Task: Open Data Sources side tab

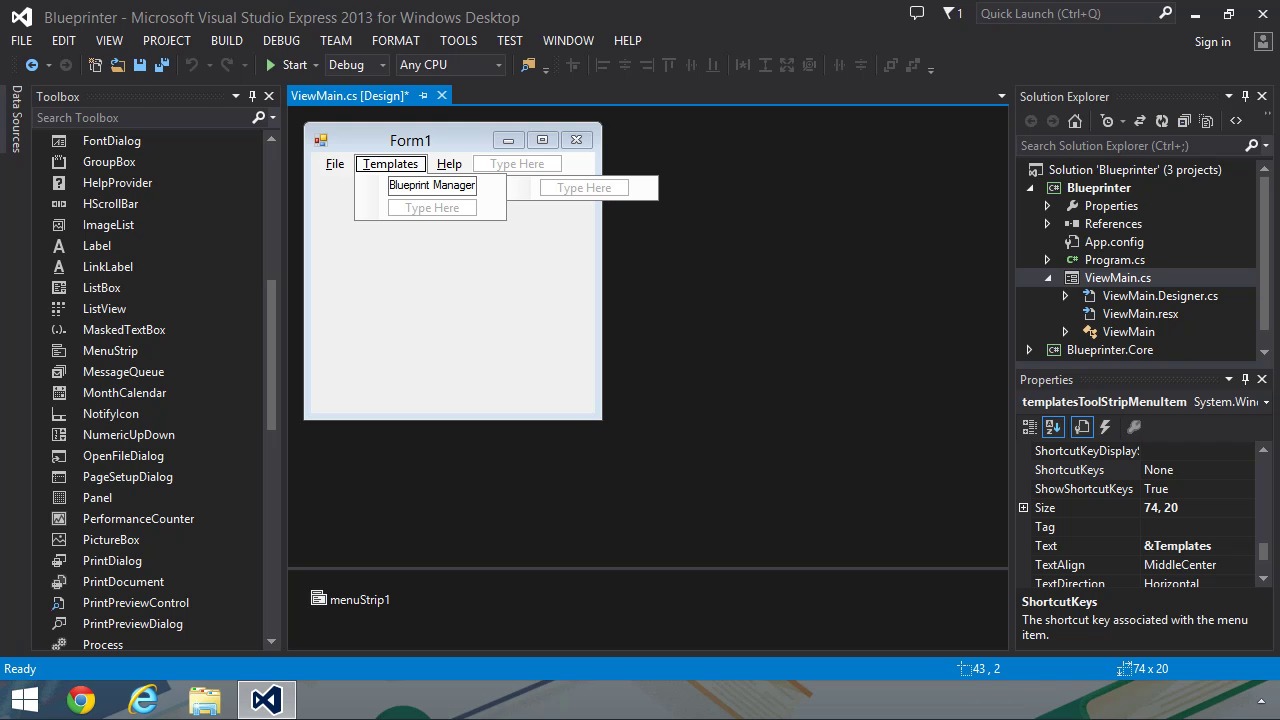Action: [x=16, y=119]
